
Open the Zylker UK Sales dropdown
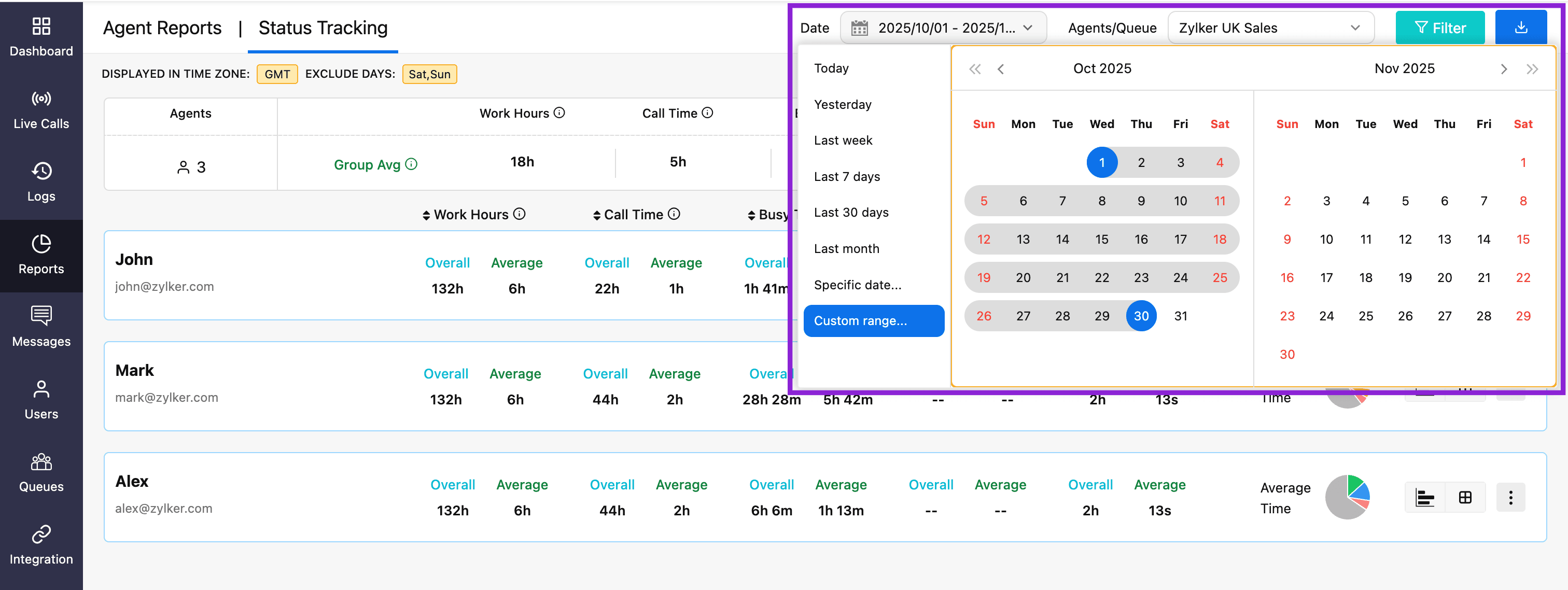[x=1270, y=28]
